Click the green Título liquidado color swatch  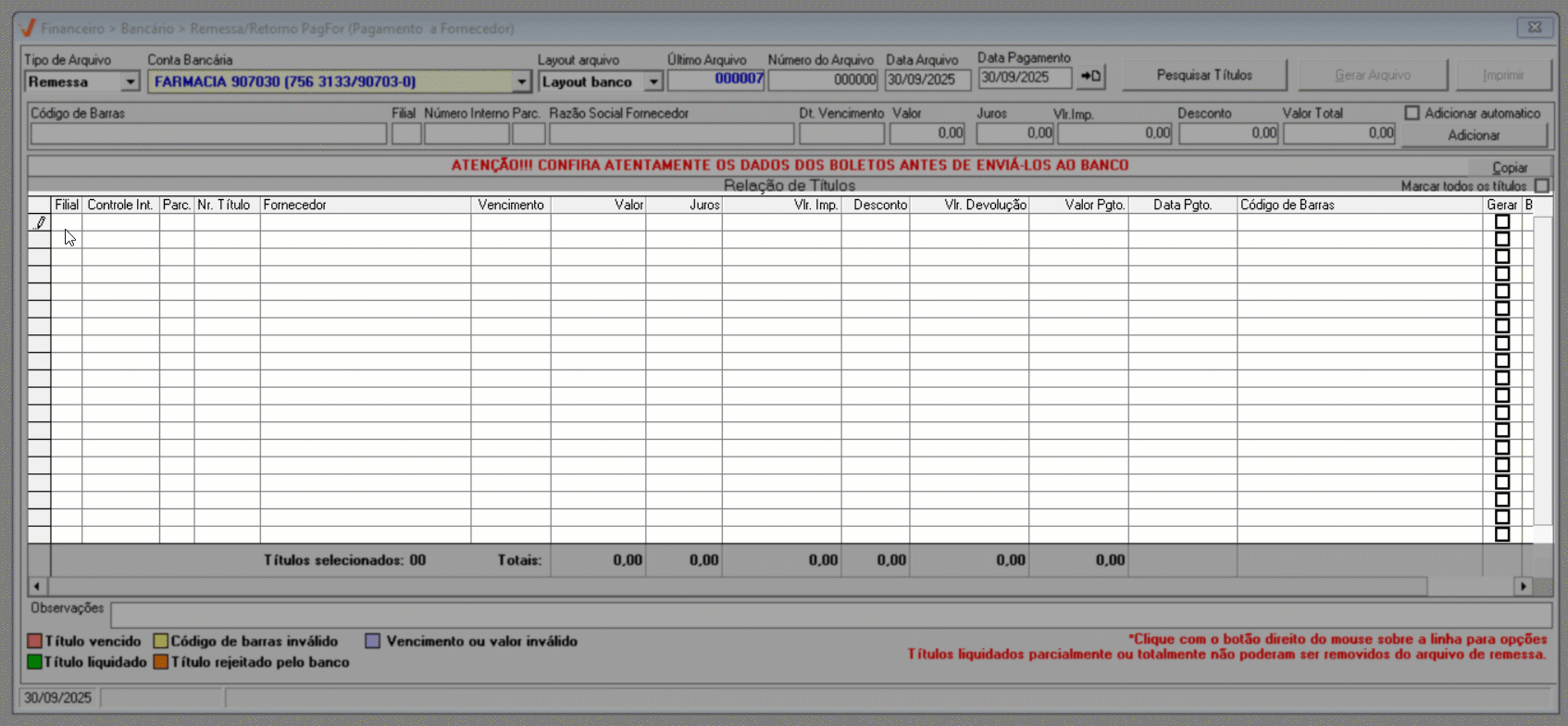[35, 662]
